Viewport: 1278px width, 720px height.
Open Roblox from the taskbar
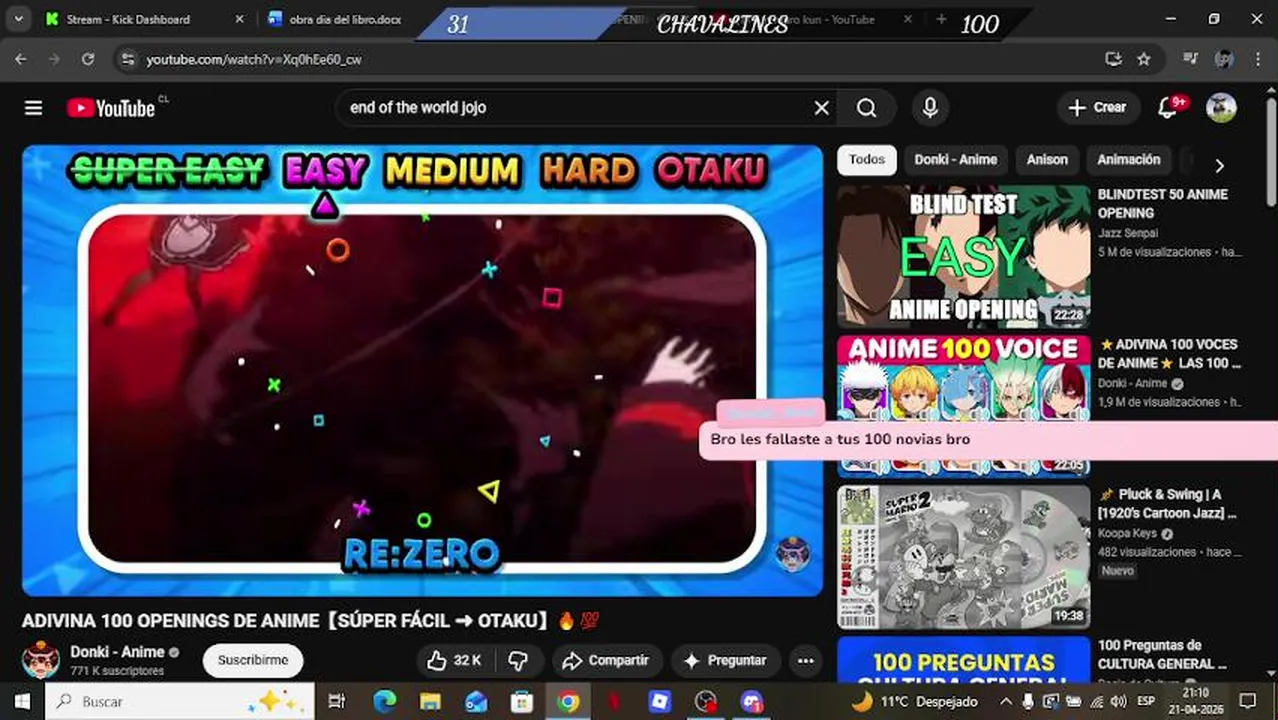(x=660, y=702)
